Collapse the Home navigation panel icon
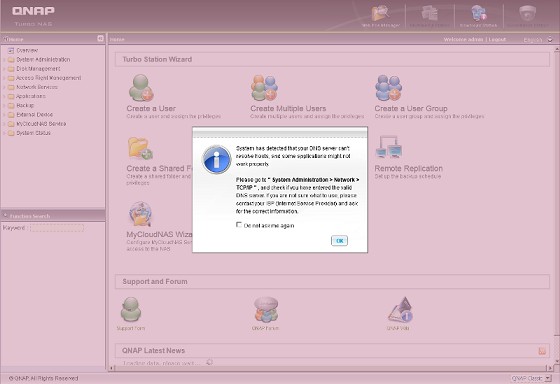 [100, 39]
